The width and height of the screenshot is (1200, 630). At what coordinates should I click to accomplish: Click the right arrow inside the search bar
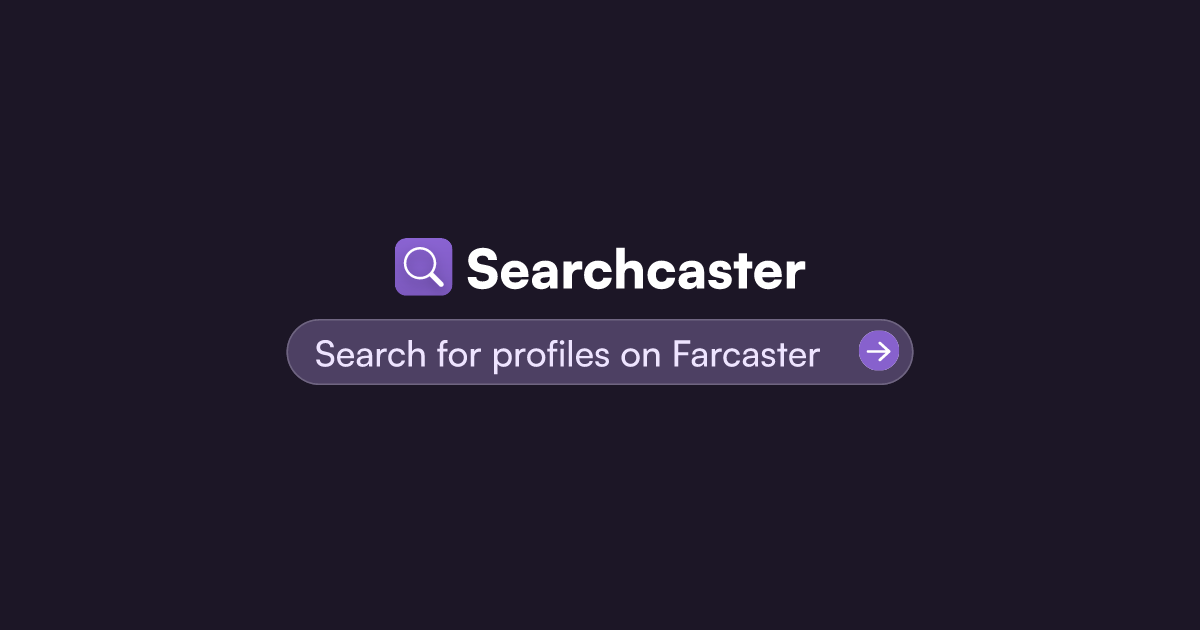pos(879,351)
